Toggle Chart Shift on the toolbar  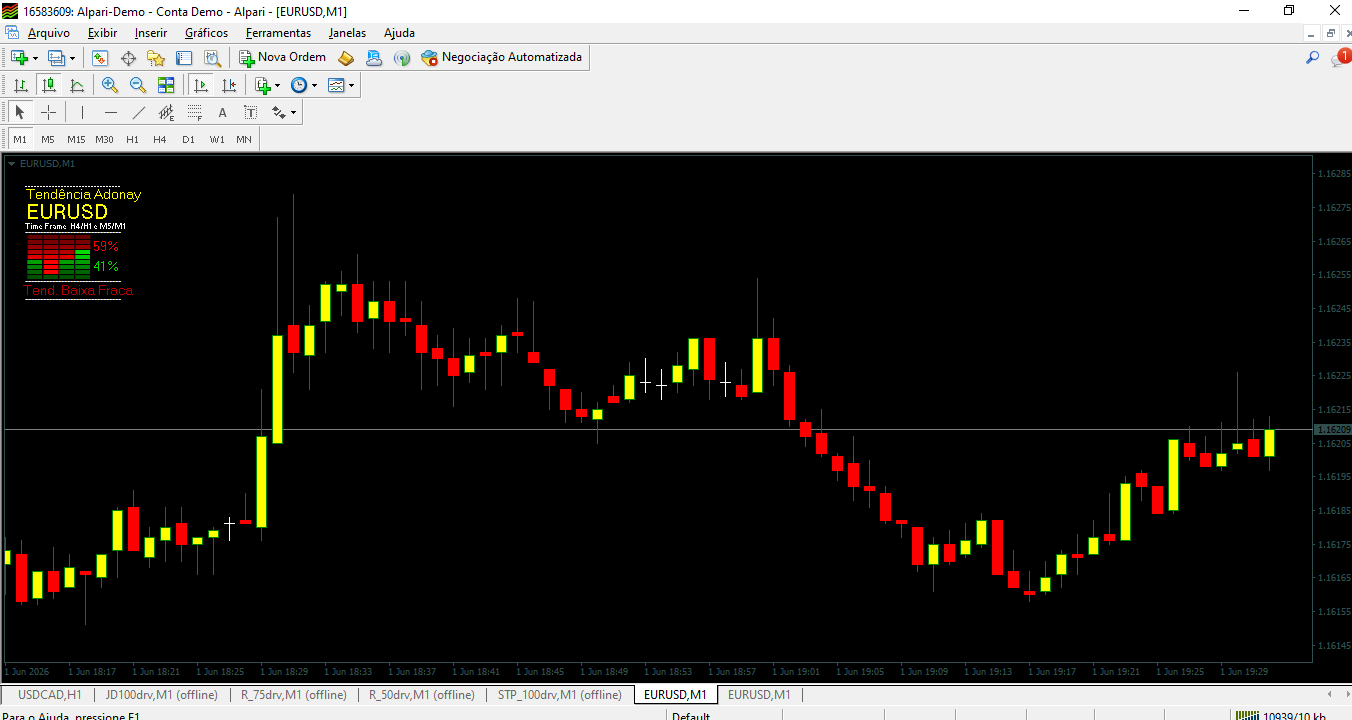[x=229, y=85]
